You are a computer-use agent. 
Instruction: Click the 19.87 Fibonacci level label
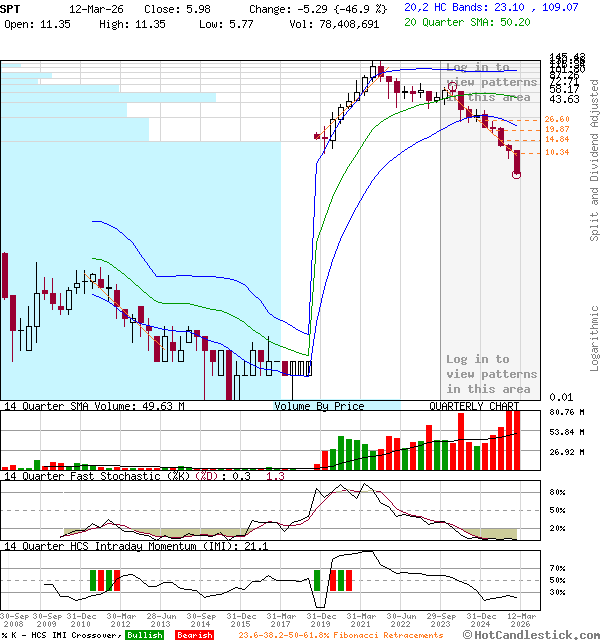[x=557, y=130]
